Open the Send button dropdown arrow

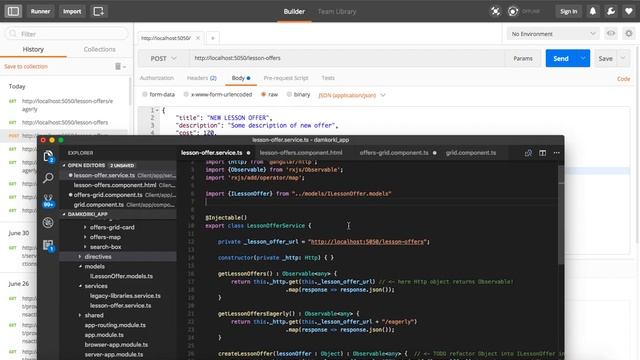click(x=583, y=58)
